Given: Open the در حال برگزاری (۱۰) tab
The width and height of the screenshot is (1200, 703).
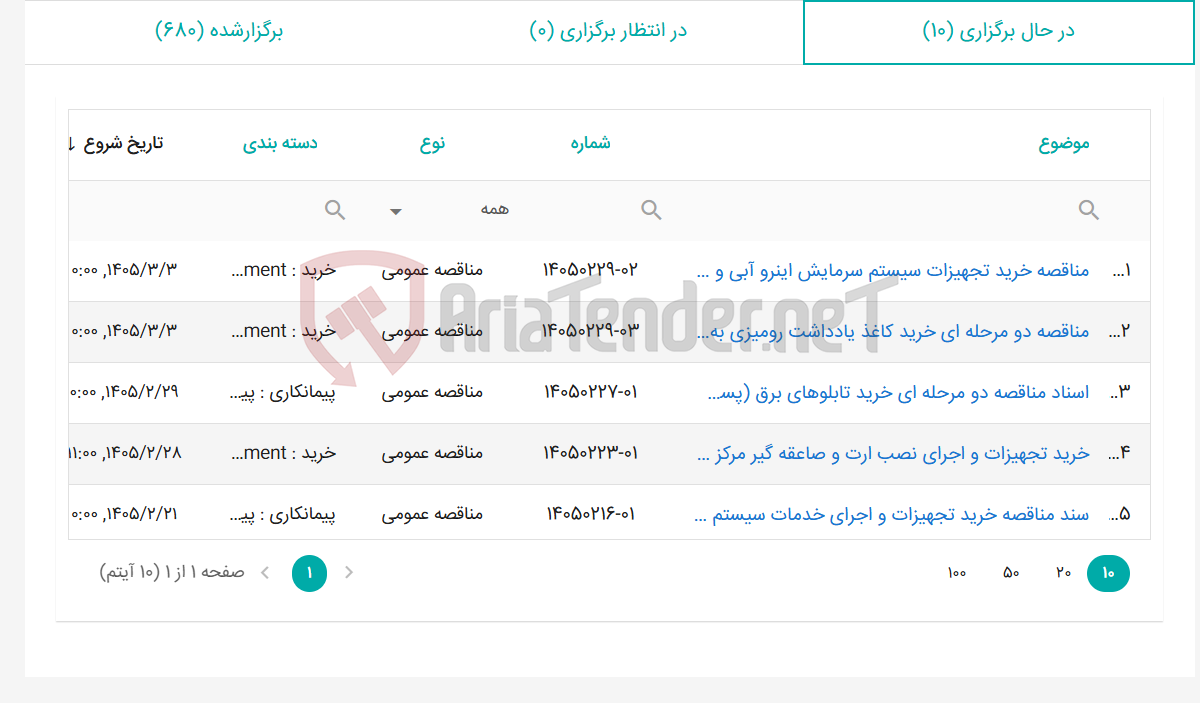Looking at the screenshot, I should click(998, 32).
